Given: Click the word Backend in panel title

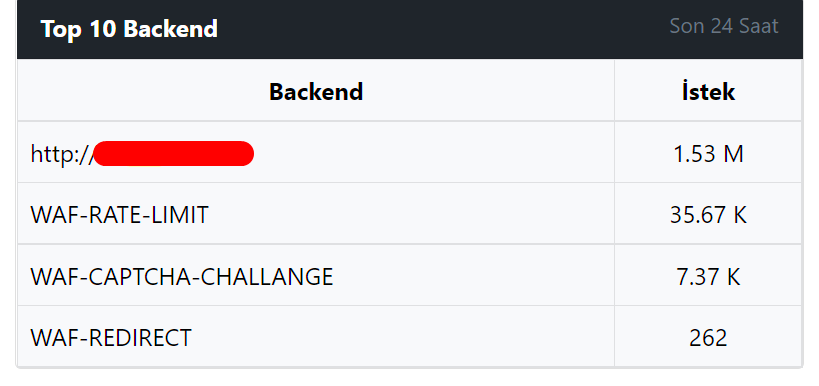Looking at the screenshot, I should point(171,29).
